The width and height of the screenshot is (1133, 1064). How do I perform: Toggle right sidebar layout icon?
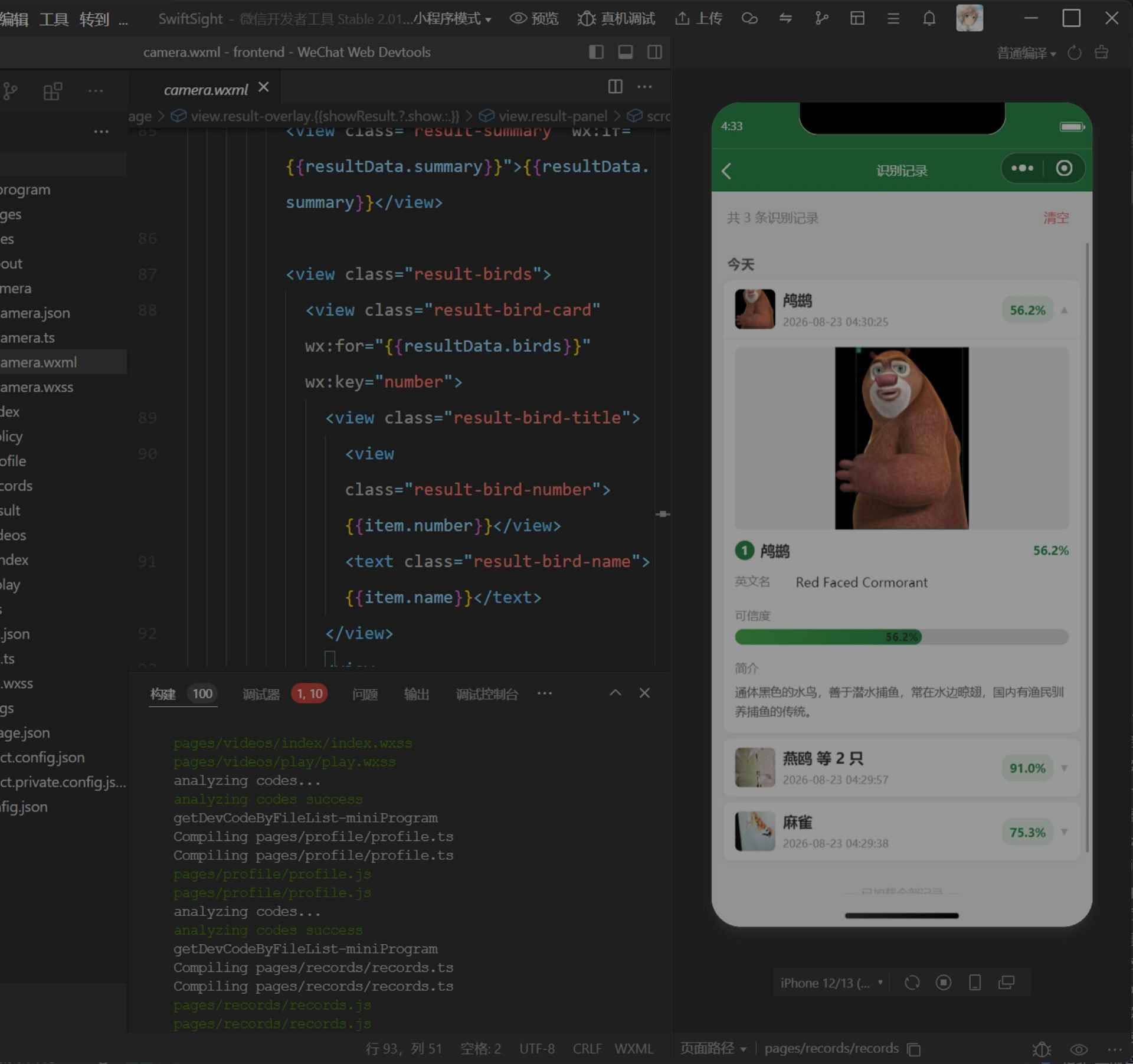(654, 52)
